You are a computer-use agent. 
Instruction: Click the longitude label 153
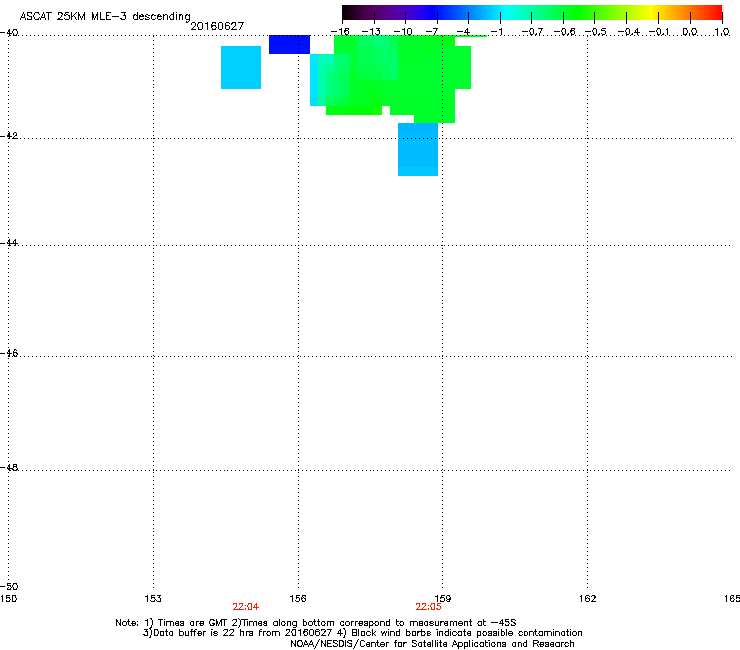[x=153, y=599]
